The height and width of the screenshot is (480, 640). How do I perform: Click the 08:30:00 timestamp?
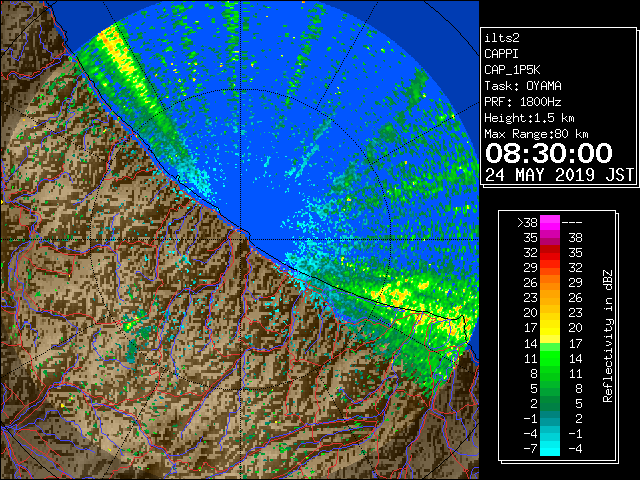[549, 153]
